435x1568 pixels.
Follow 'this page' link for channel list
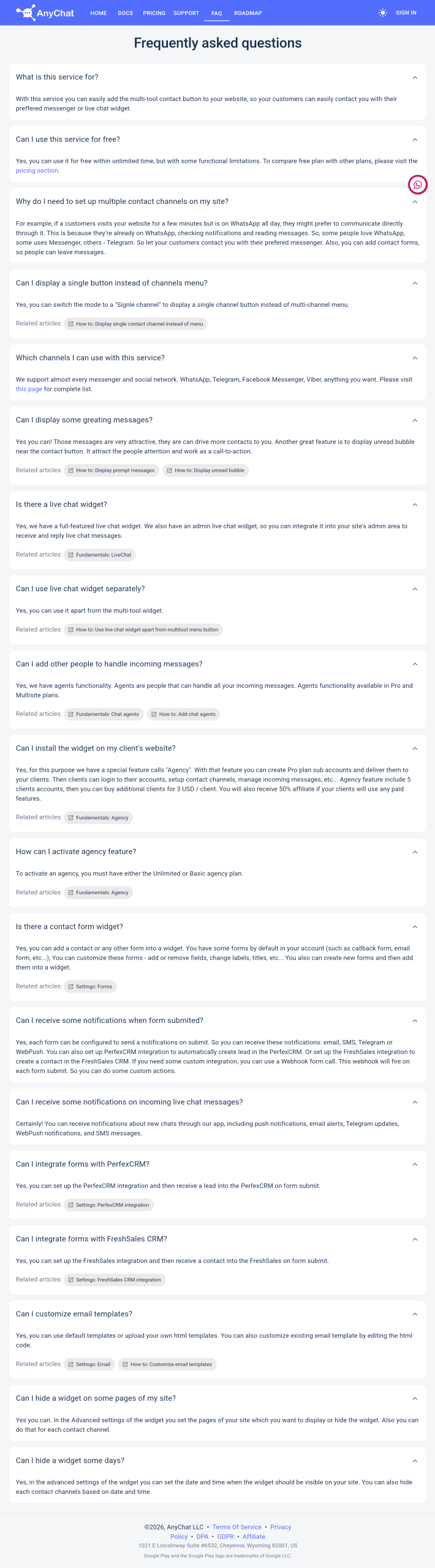(29, 390)
